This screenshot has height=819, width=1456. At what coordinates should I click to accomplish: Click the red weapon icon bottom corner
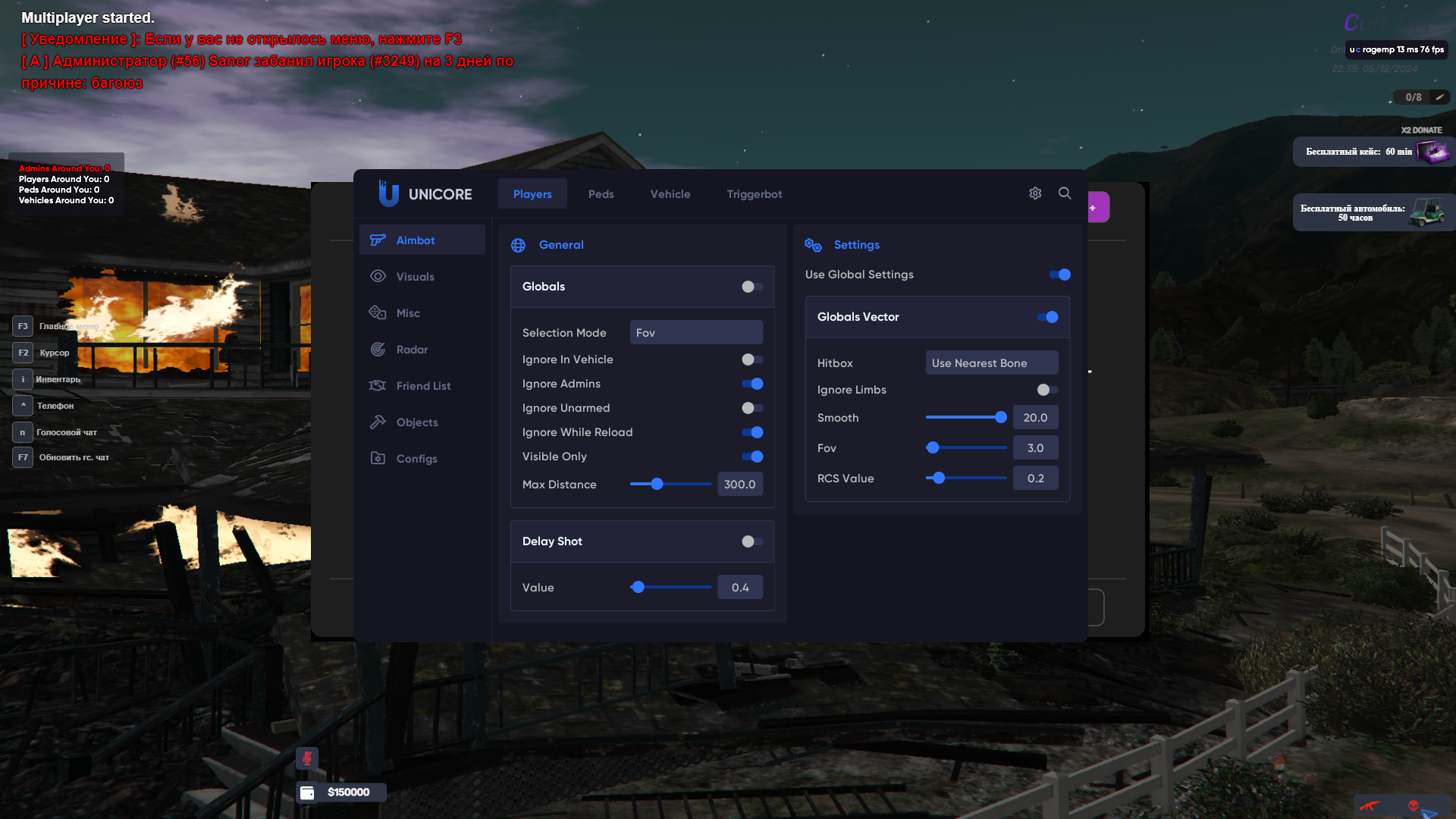pos(1370,806)
